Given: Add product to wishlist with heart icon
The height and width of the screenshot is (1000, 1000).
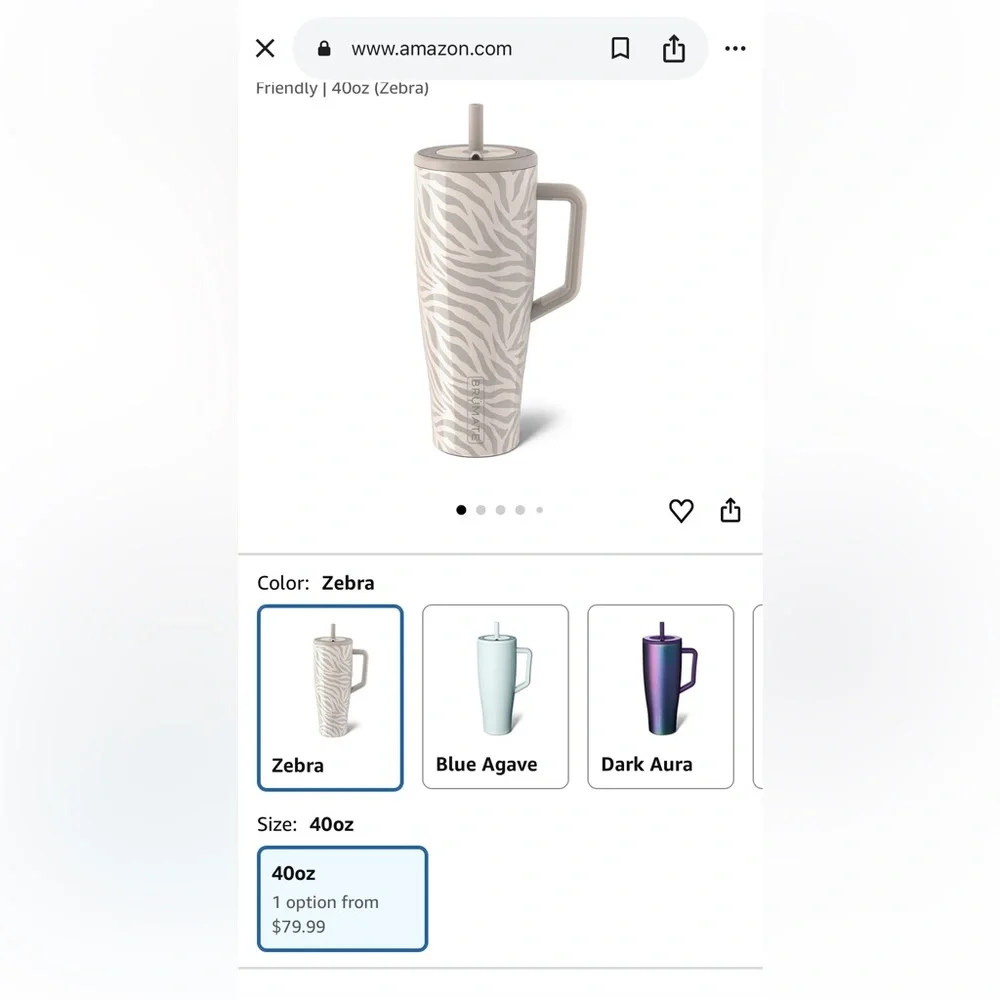Looking at the screenshot, I should [680, 510].
